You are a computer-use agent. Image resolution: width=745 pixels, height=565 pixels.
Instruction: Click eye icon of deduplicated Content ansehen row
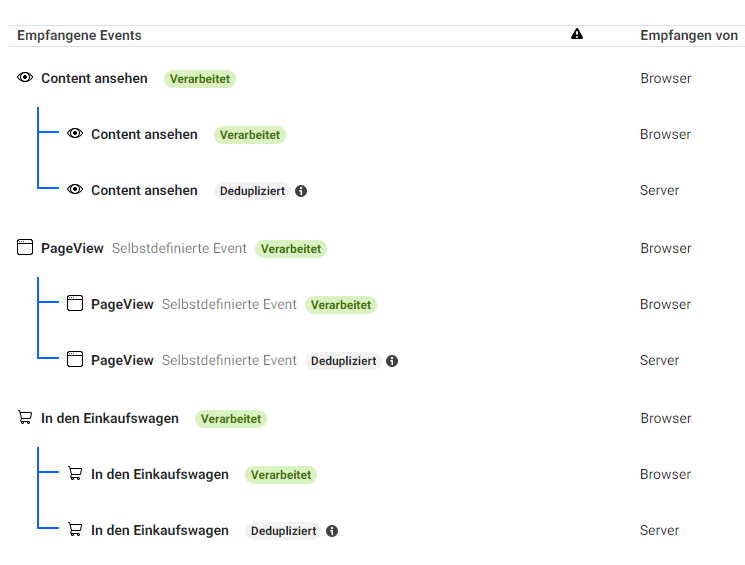75,190
